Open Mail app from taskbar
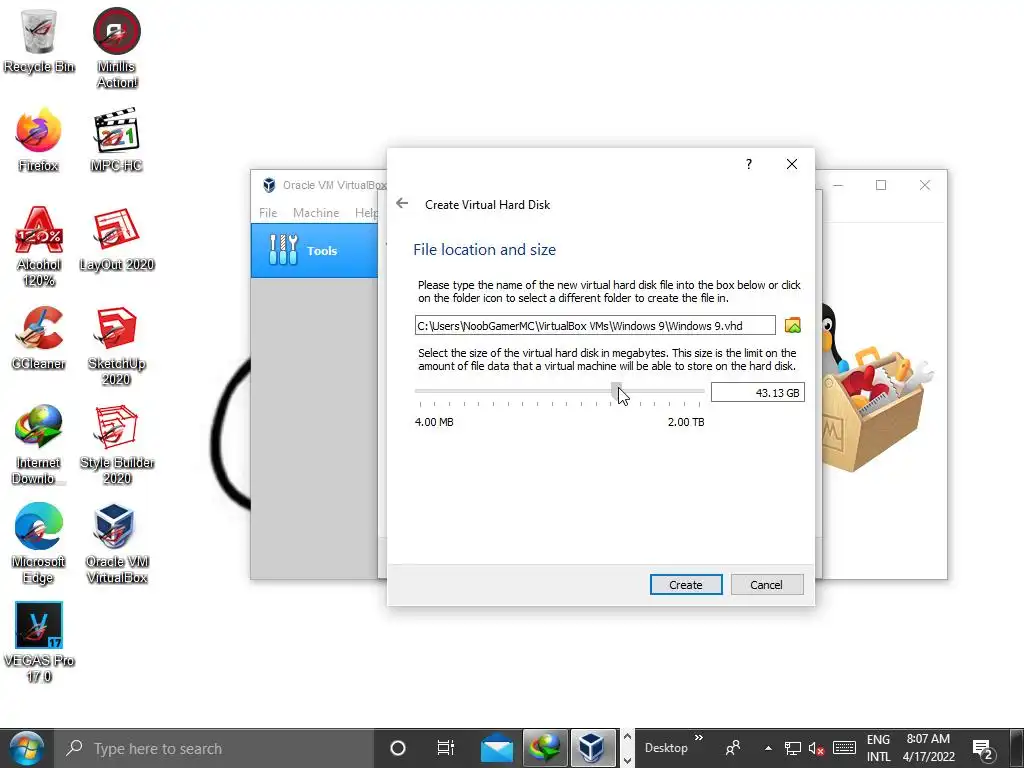Screen dimensions: 1024x768 point(497,748)
